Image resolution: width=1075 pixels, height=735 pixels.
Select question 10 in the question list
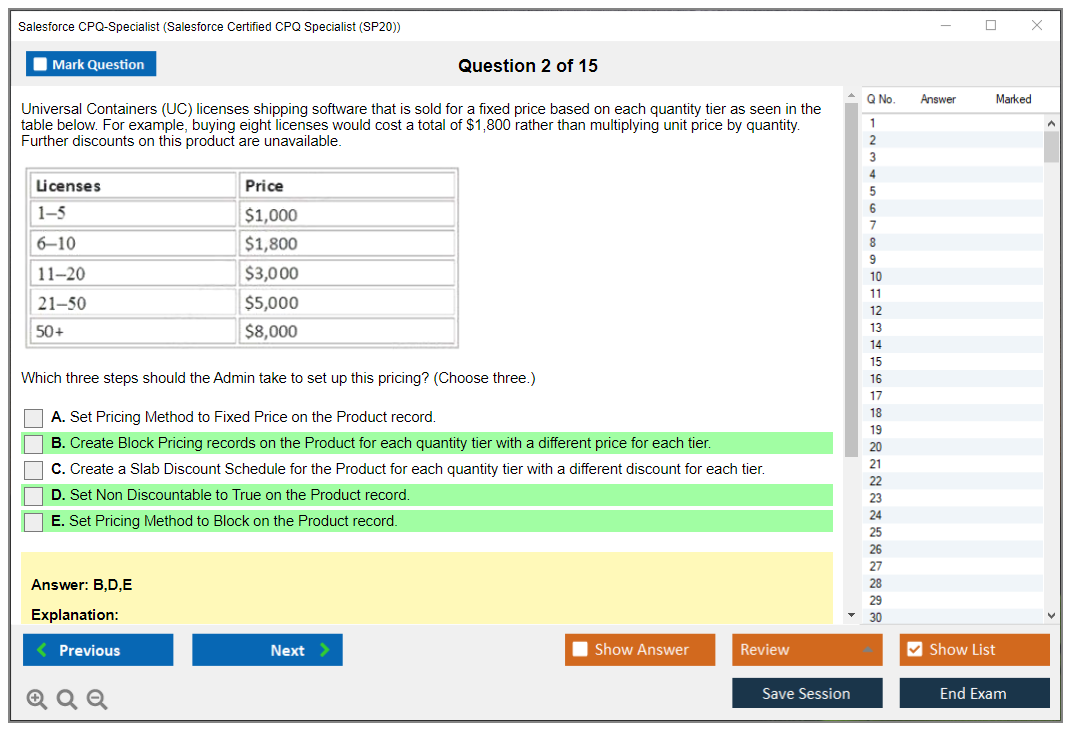pyautogui.click(x=876, y=276)
